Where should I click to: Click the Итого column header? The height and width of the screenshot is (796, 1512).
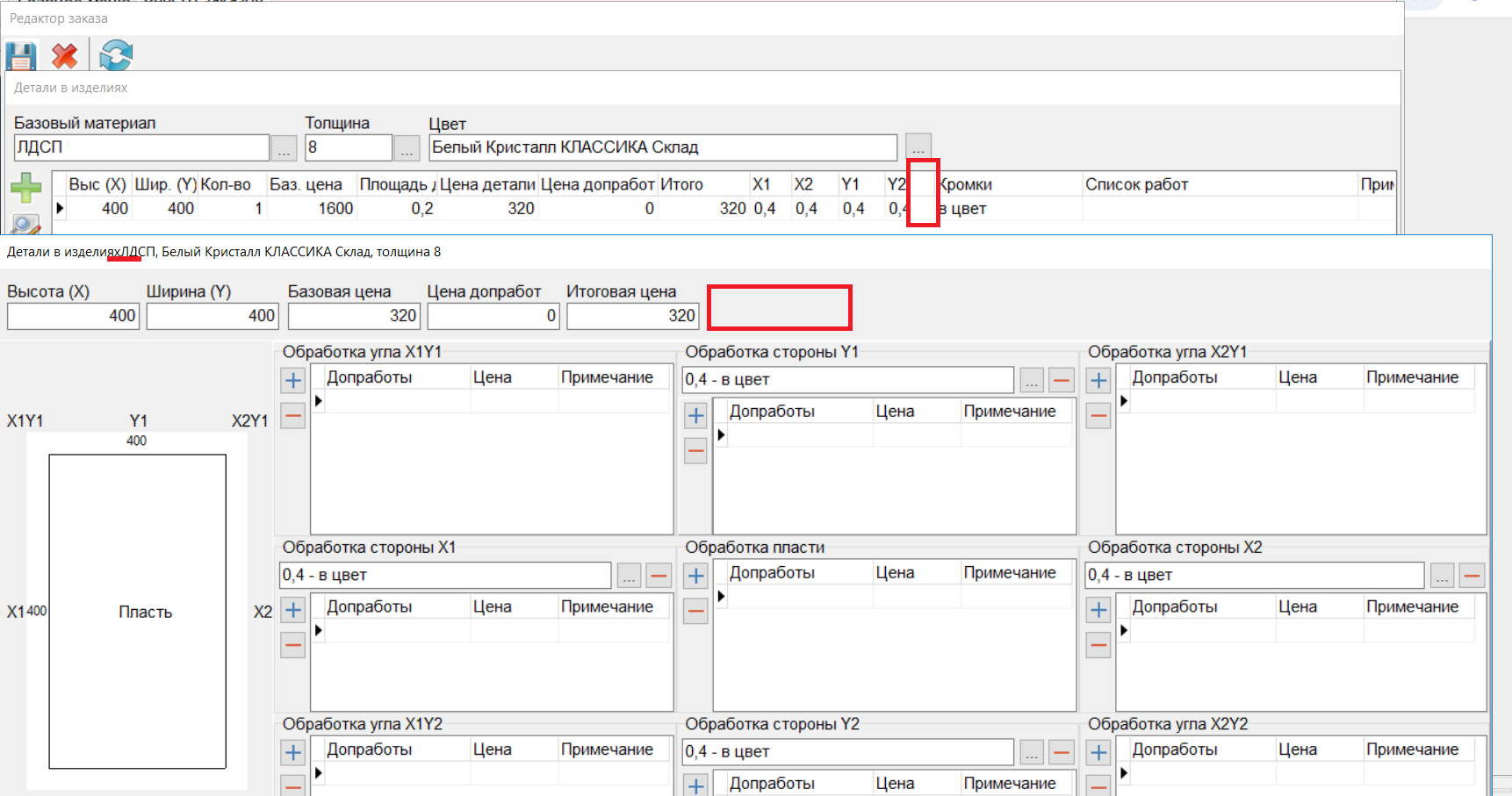[682, 184]
